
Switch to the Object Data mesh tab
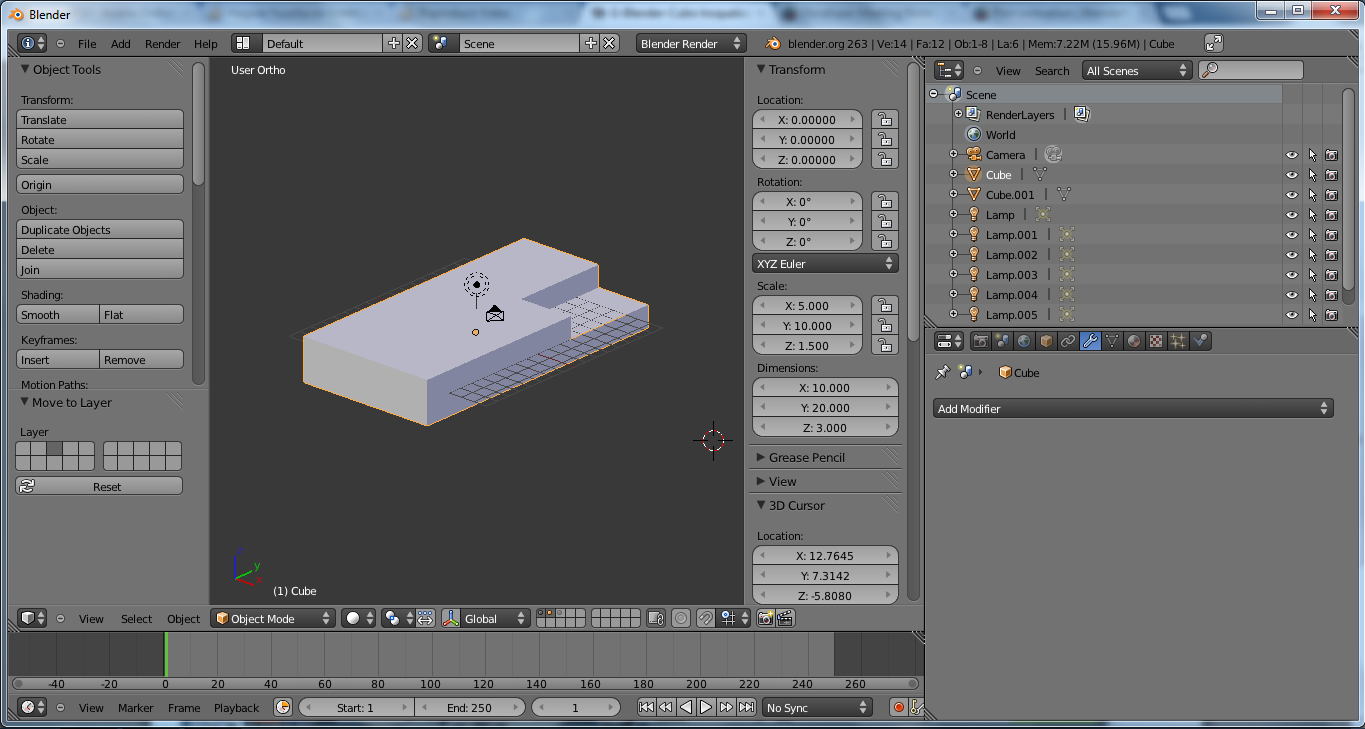1112,341
